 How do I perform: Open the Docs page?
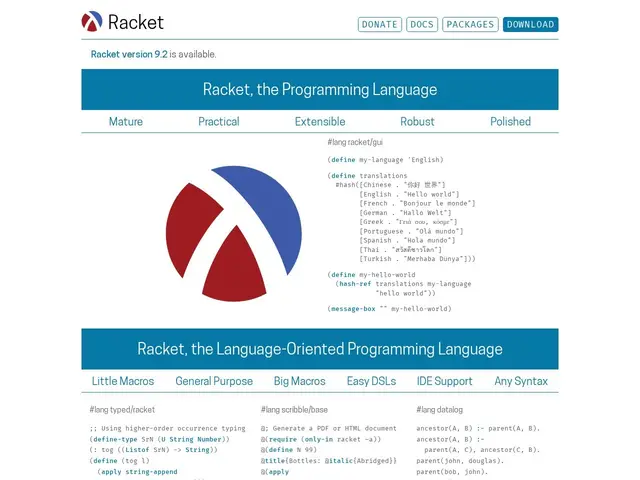[422, 24]
